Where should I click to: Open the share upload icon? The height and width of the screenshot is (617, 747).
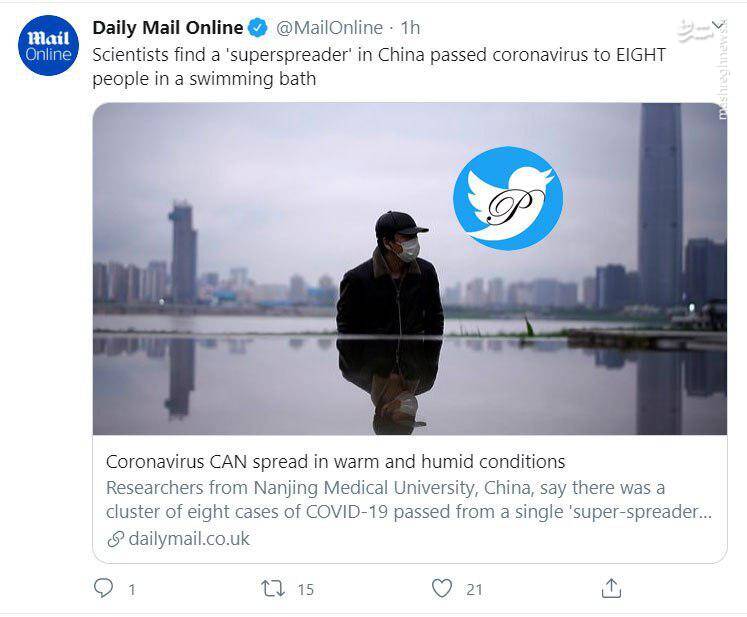(x=611, y=588)
